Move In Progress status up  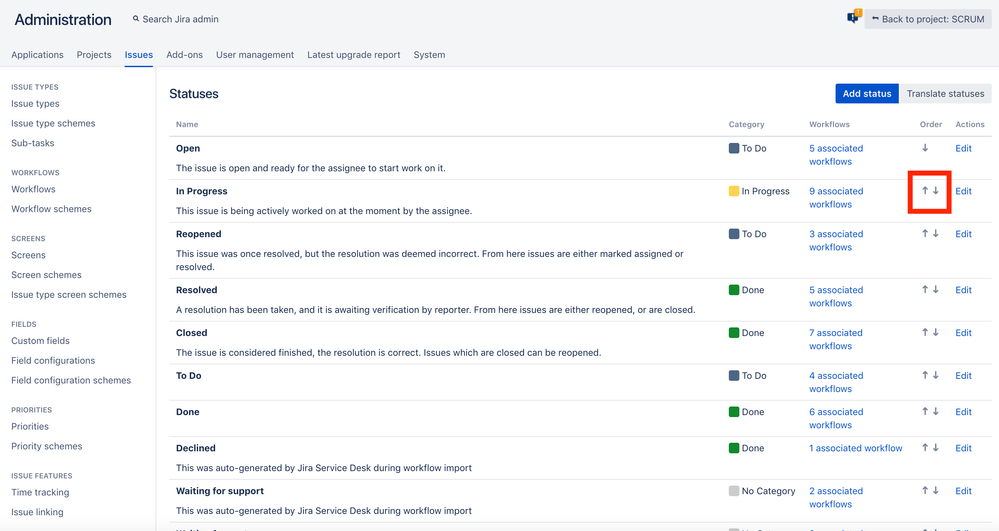[x=925, y=191]
